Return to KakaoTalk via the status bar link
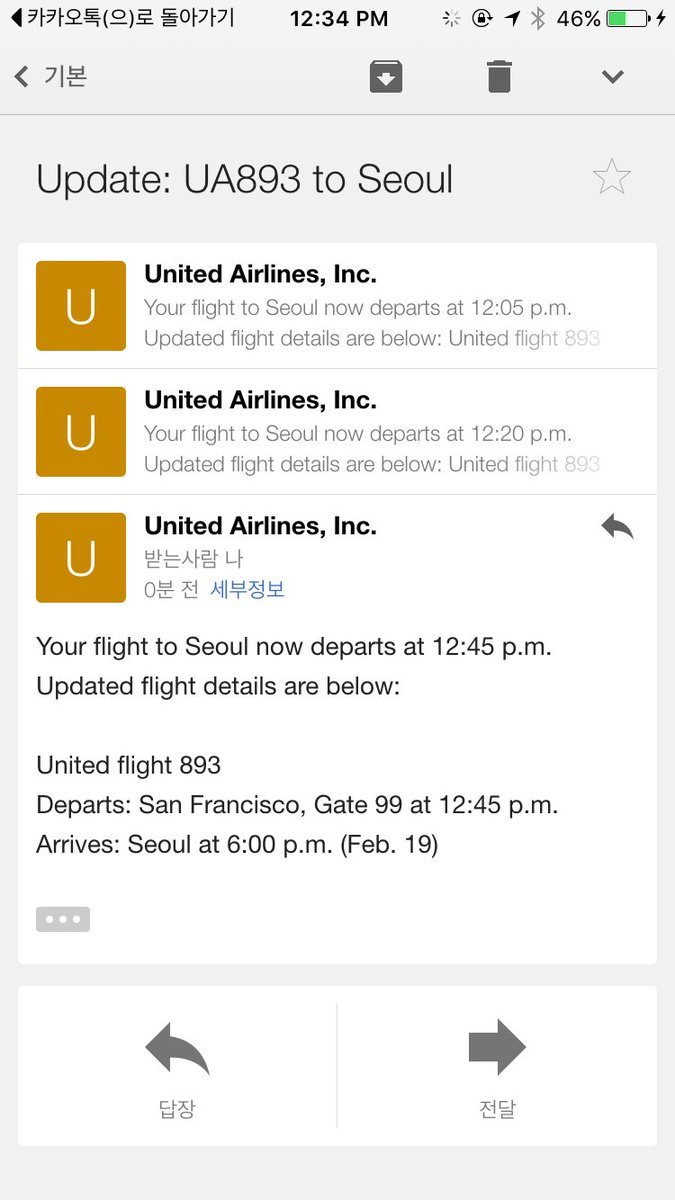Image resolution: width=675 pixels, height=1200 pixels. pos(122,18)
